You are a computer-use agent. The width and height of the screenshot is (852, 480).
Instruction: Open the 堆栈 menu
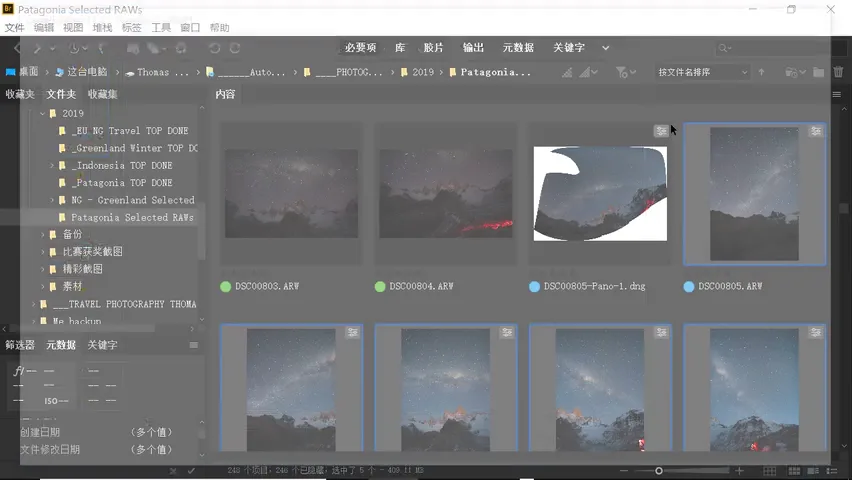pos(102,28)
